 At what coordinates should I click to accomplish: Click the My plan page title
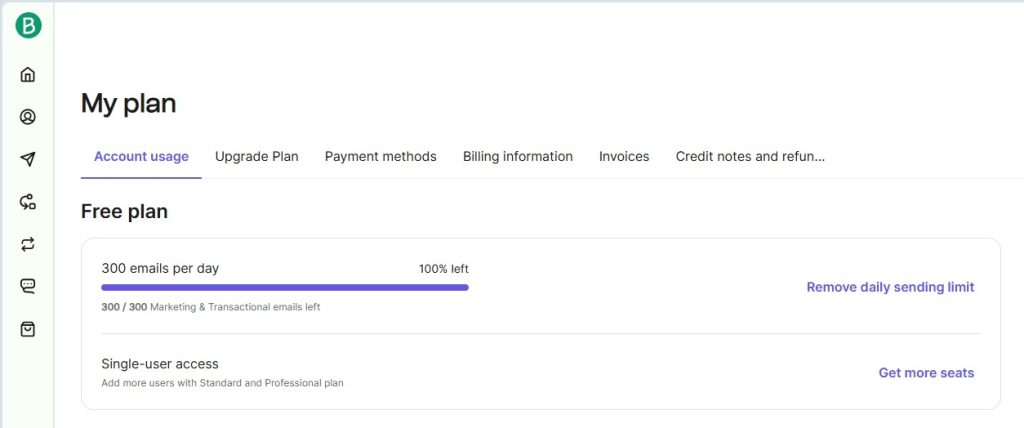pos(128,103)
